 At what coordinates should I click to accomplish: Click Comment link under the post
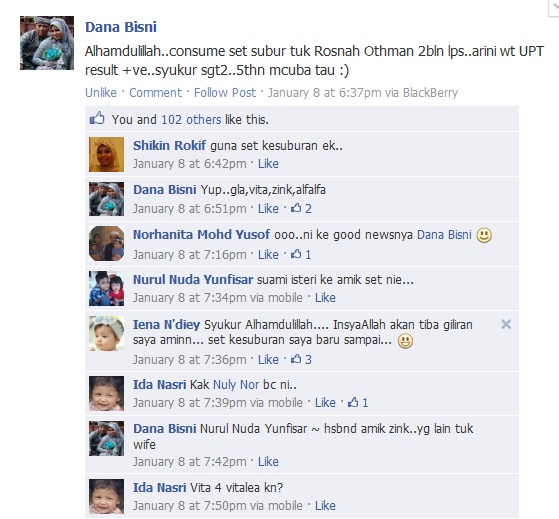click(x=155, y=92)
